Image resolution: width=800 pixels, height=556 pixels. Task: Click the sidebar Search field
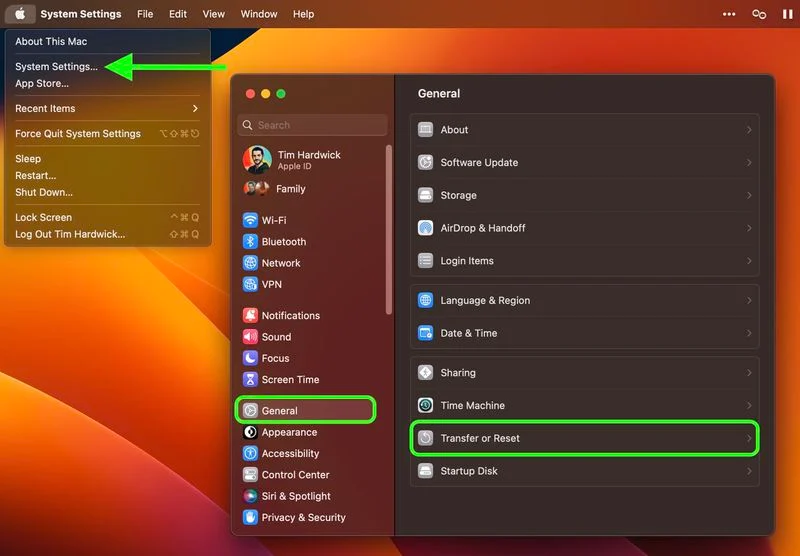[x=312, y=125]
